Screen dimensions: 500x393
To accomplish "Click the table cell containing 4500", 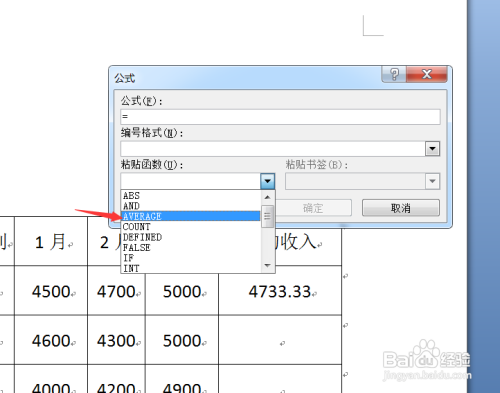I will (x=51, y=291).
